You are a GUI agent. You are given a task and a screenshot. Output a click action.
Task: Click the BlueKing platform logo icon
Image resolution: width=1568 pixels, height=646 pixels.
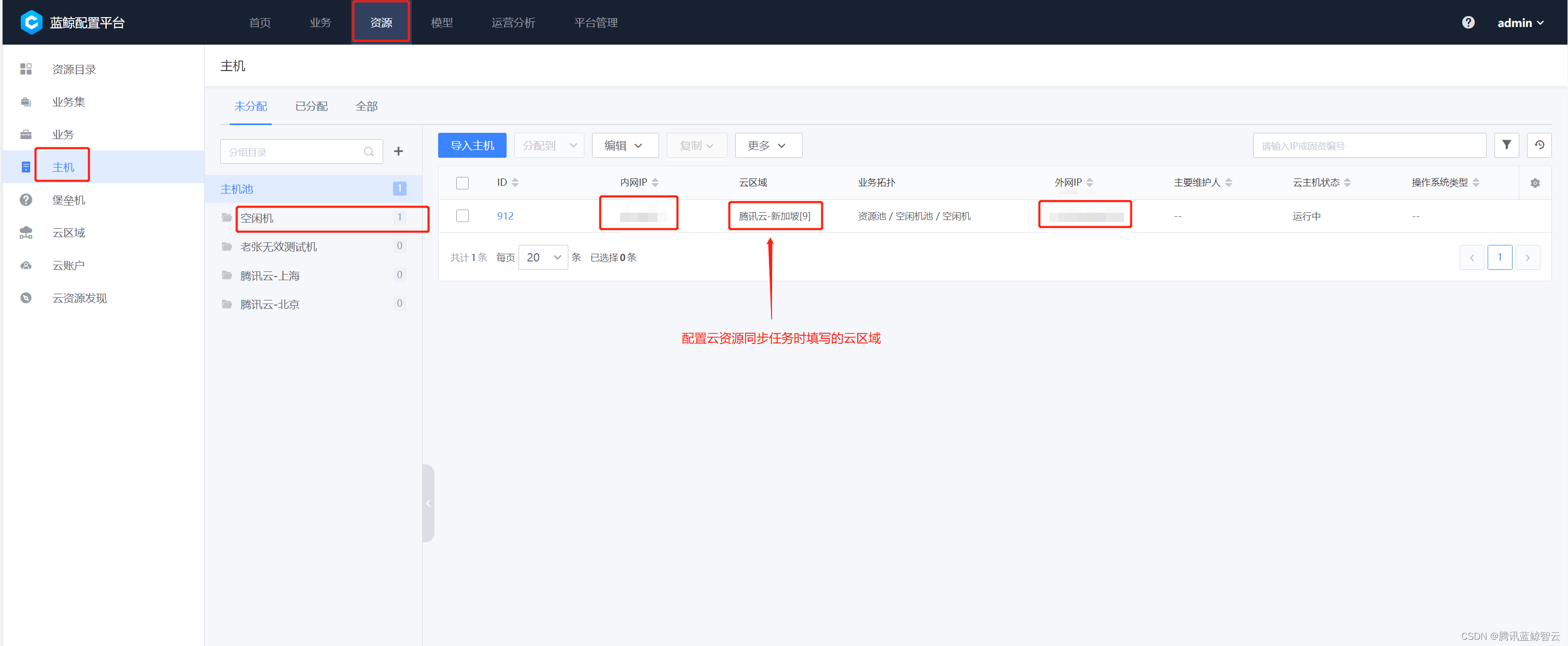coord(31,22)
